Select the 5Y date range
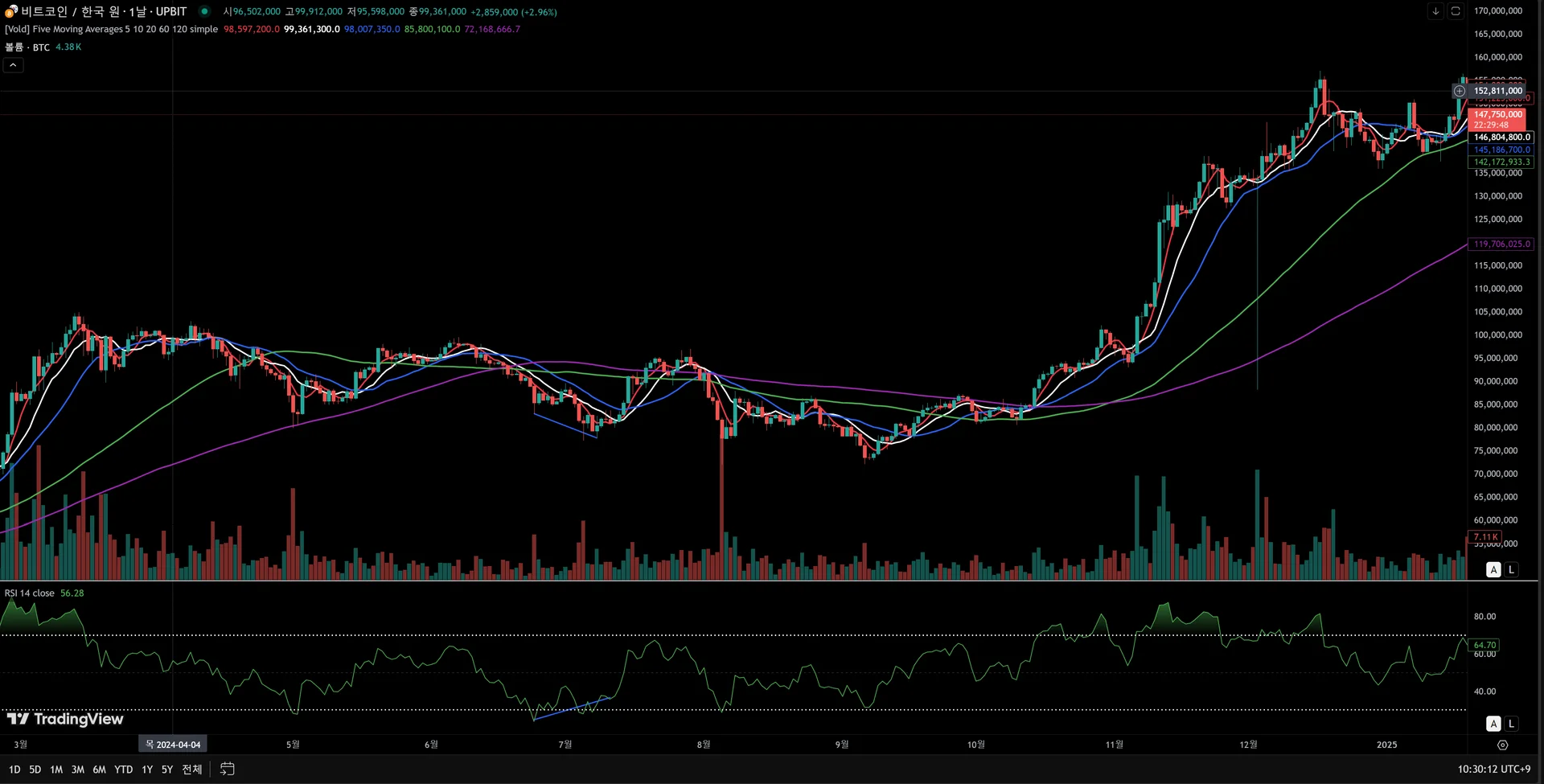This screenshot has height=784, width=1544. click(167, 770)
